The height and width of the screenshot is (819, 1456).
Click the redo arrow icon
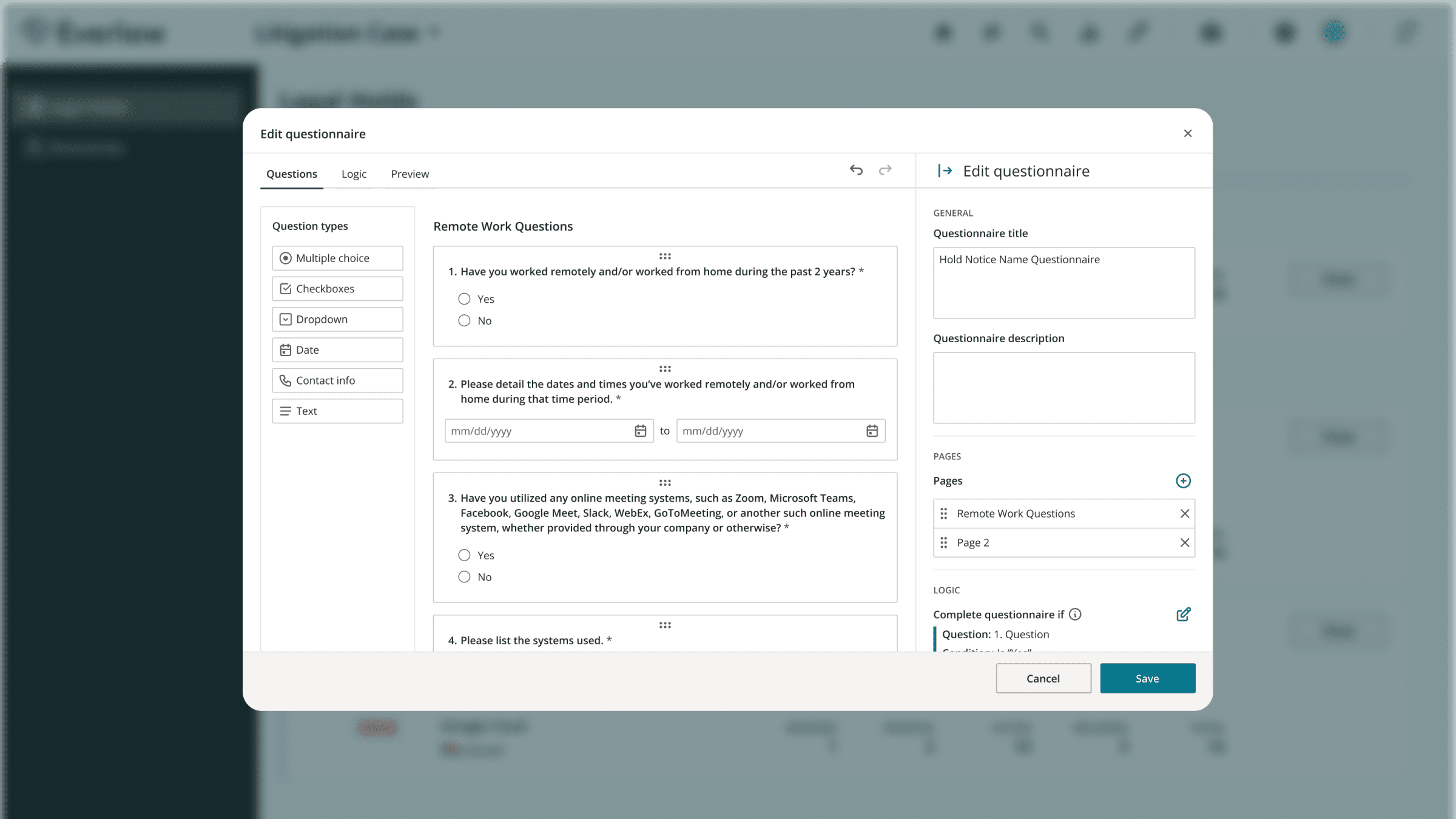[x=885, y=170]
